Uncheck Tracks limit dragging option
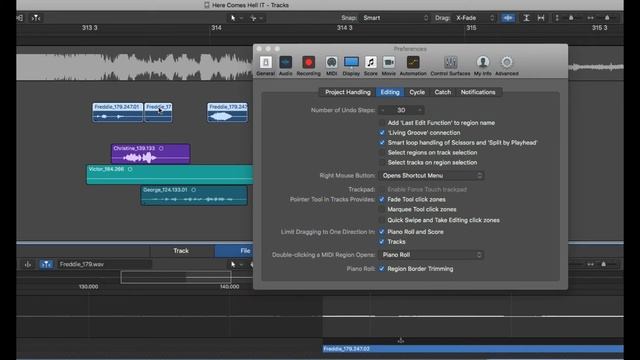640x360 pixels. click(x=382, y=242)
